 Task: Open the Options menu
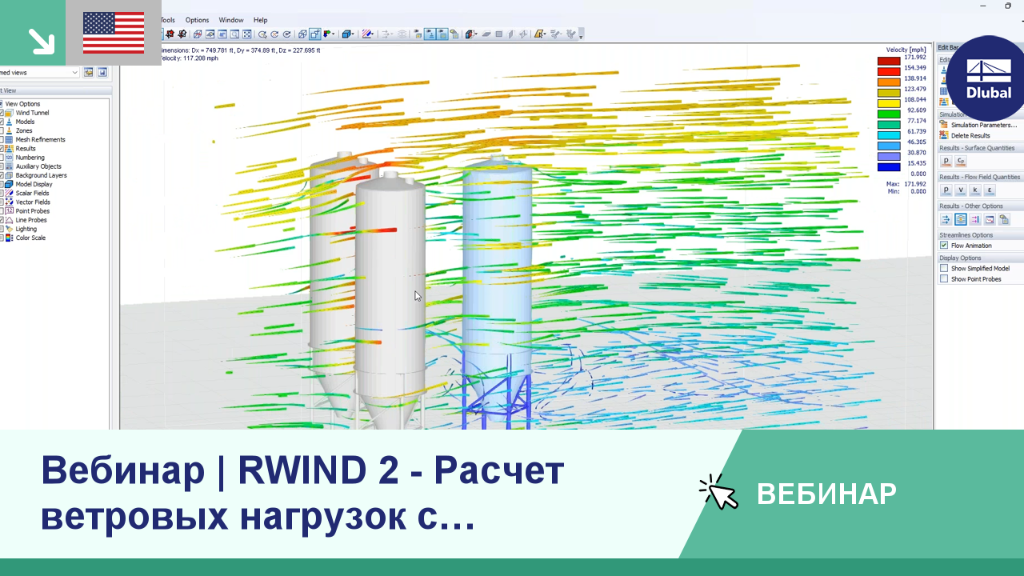197,20
